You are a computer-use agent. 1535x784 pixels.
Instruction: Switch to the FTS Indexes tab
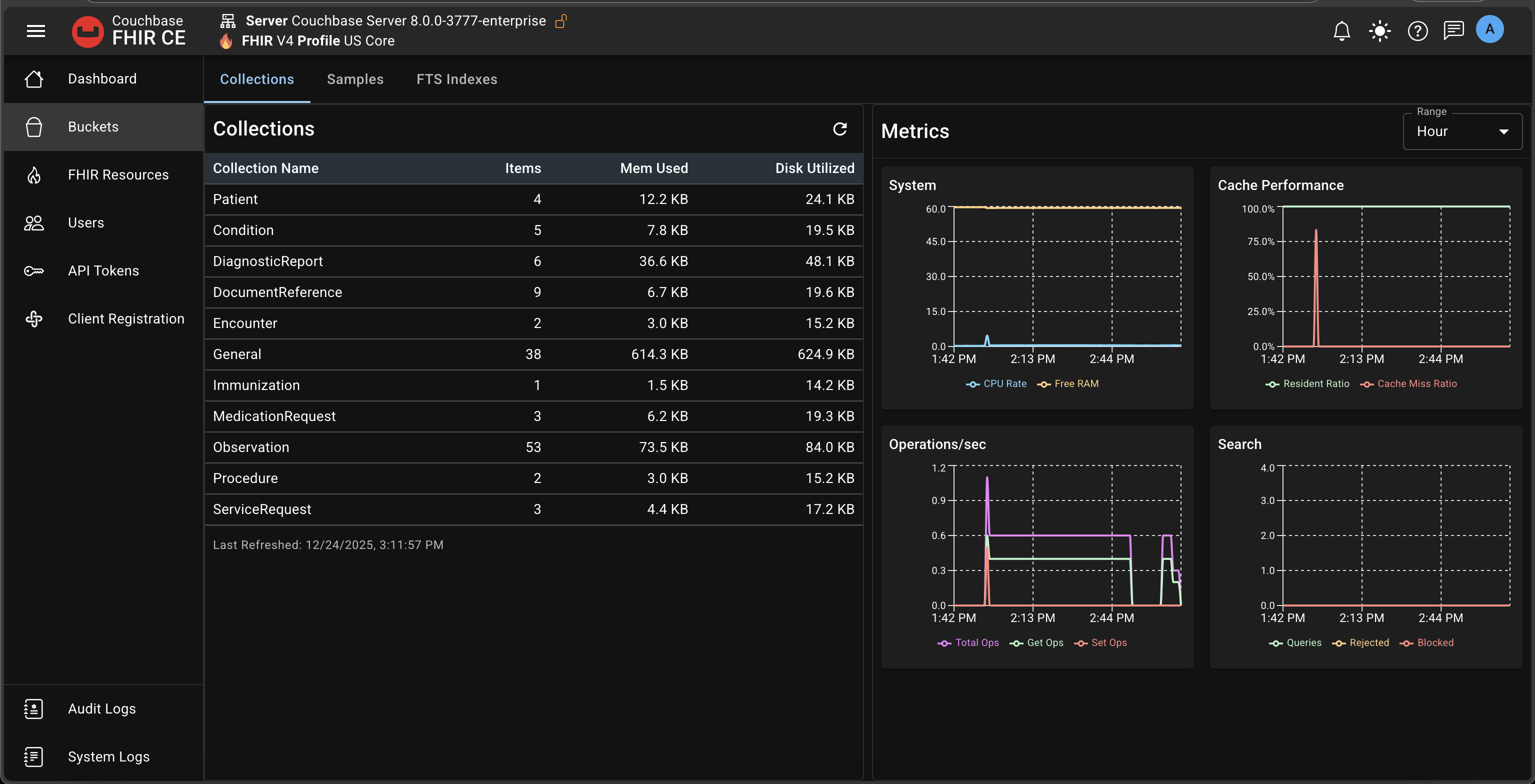pyautogui.click(x=456, y=79)
